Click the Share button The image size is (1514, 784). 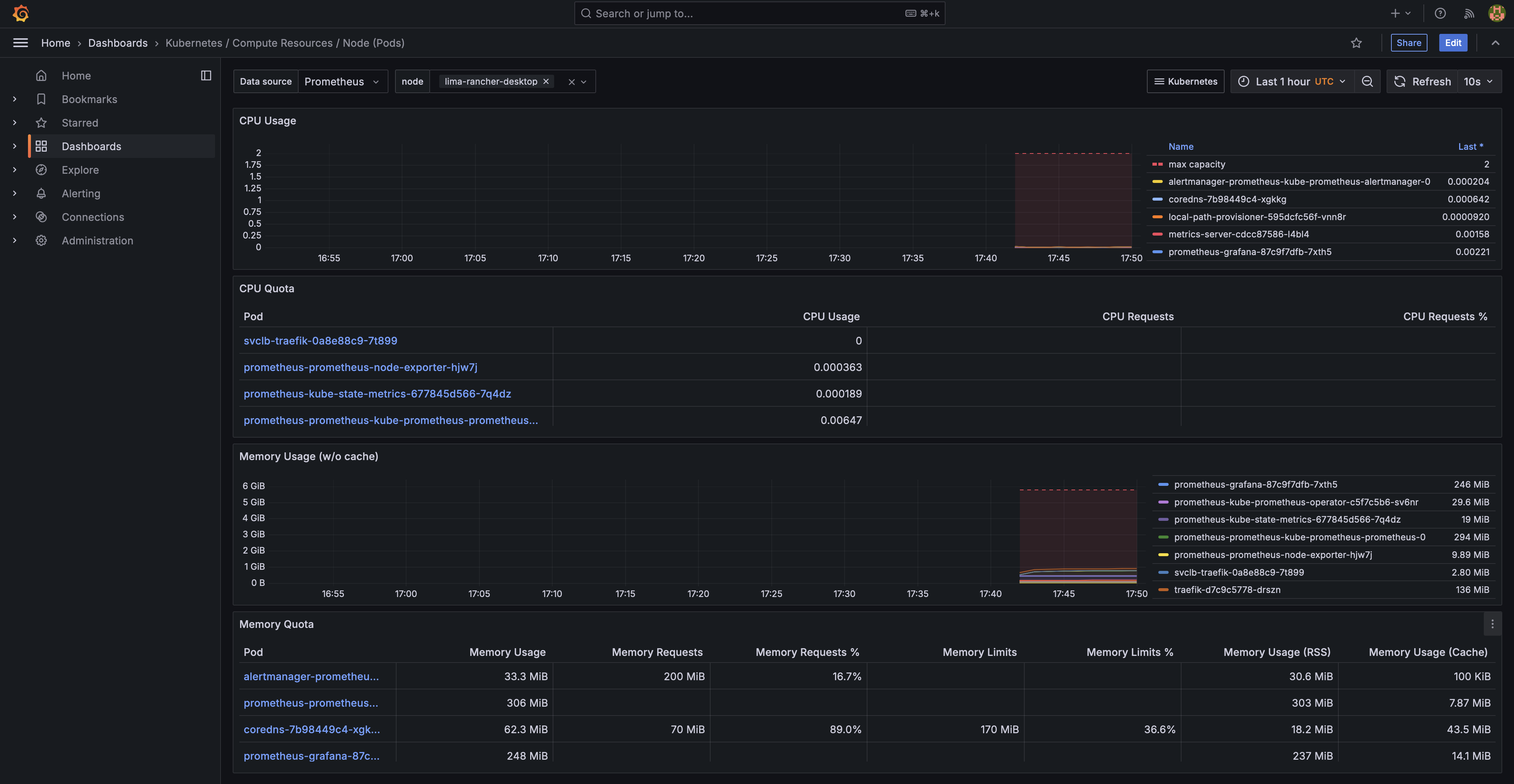coord(1408,43)
